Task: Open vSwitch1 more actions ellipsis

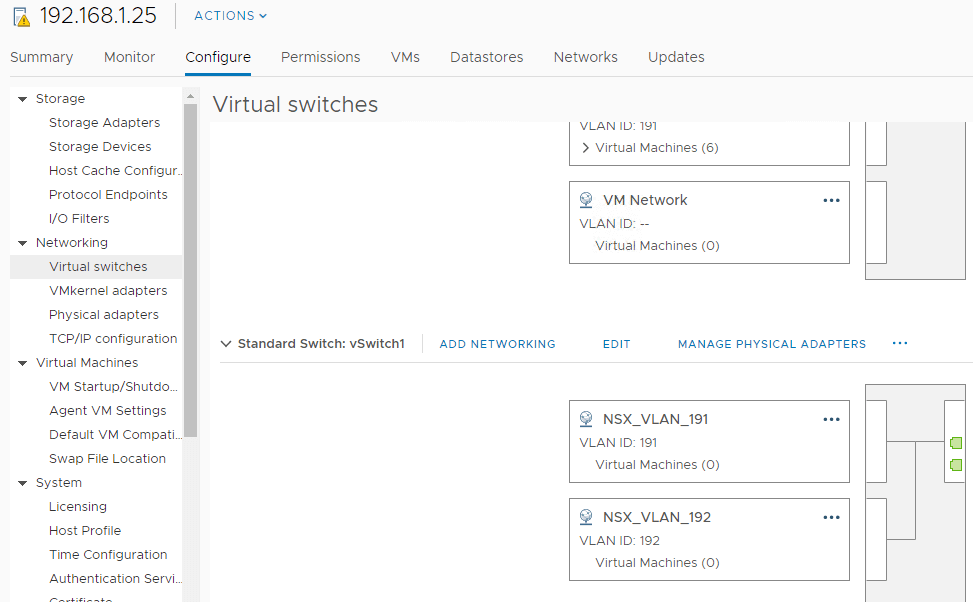Action: [900, 343]
